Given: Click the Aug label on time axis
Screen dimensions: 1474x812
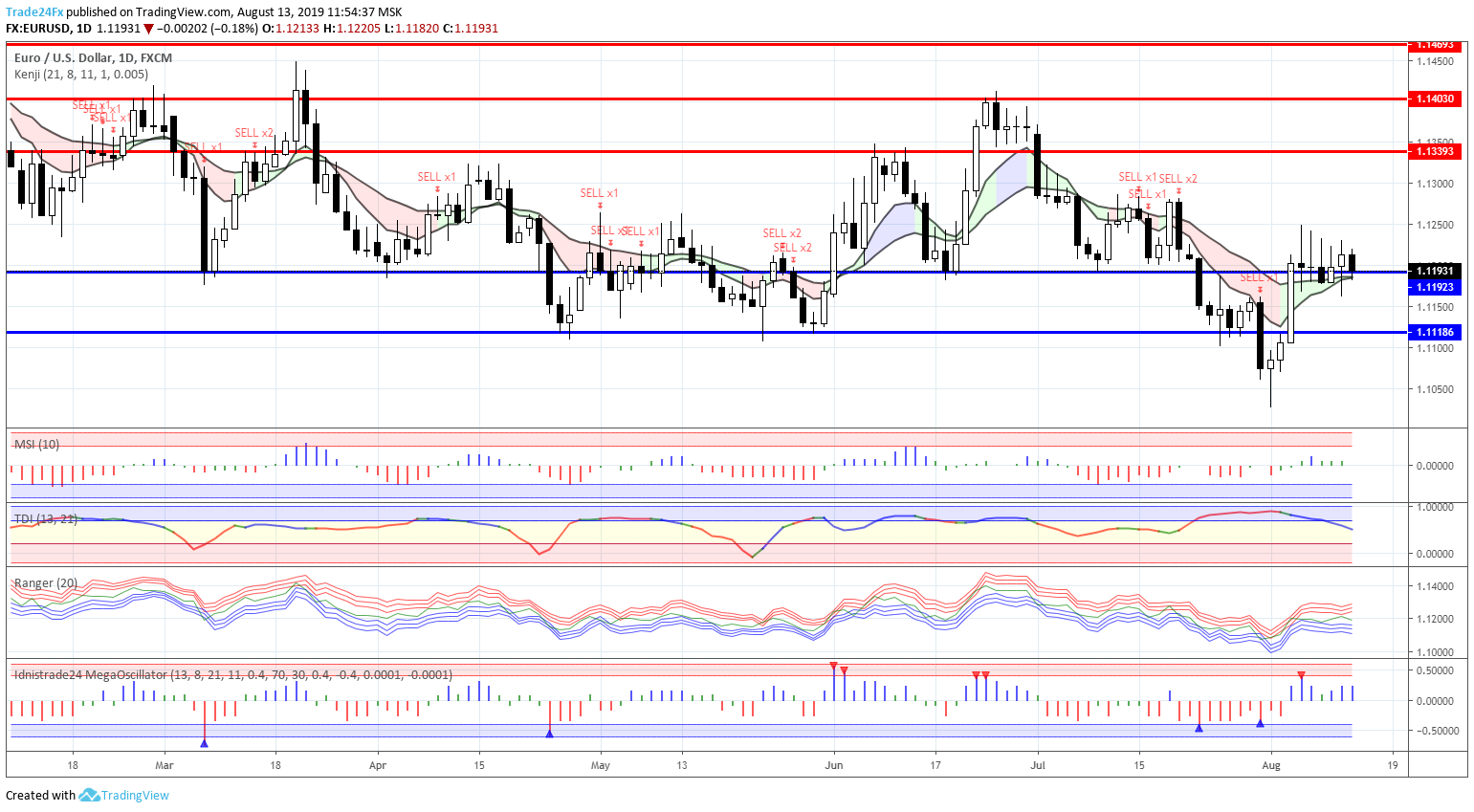Looking at the screenshot, I should (1271, 765).
